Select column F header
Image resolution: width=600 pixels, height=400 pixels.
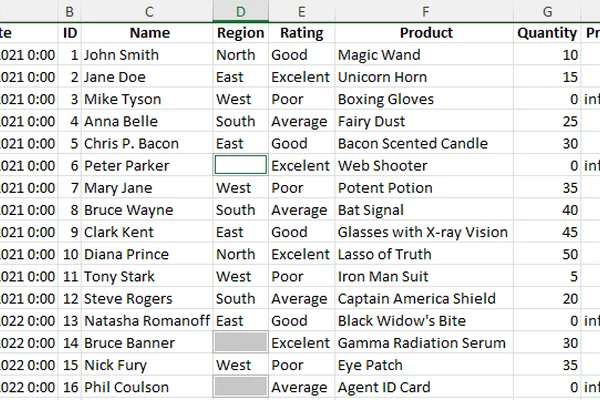point(424,11)
